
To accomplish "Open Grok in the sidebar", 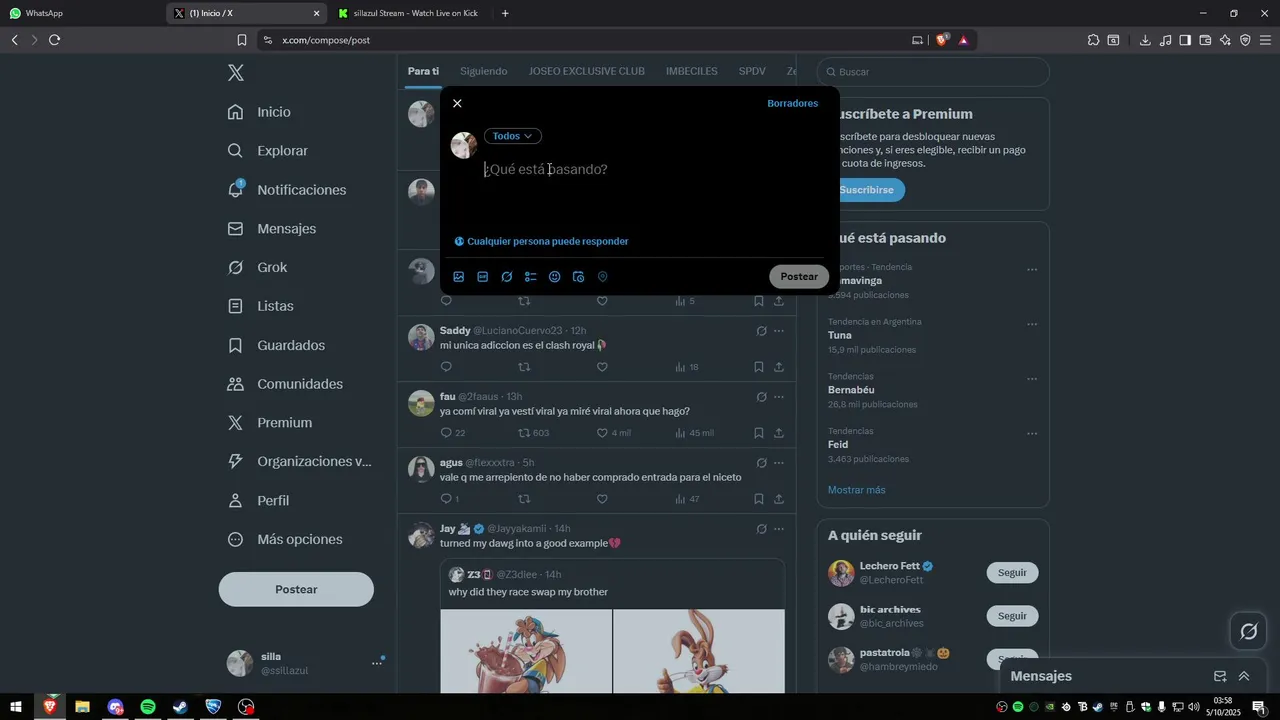I will click(x=257, y=267).
